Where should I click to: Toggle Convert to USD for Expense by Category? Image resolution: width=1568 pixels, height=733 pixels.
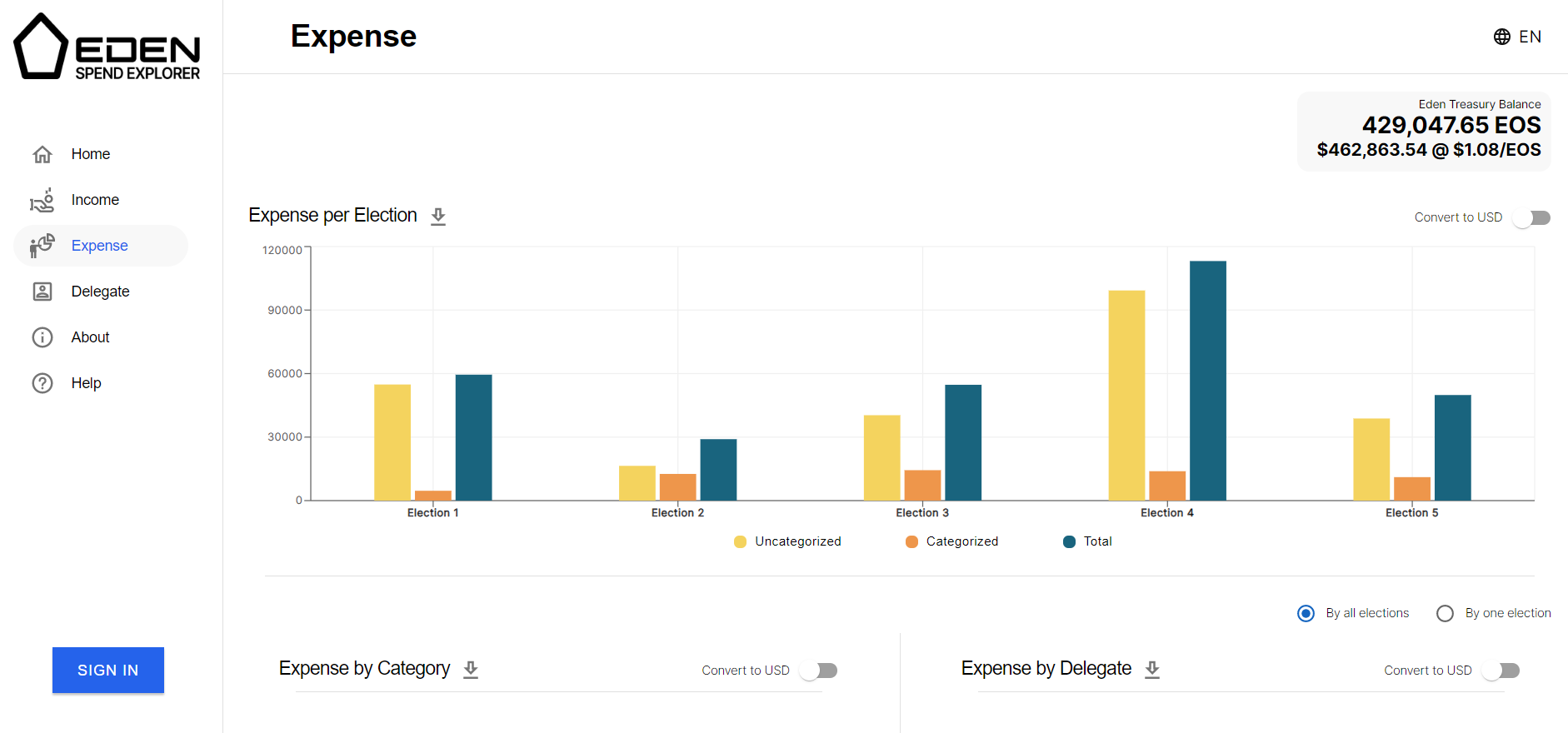[818, 671]
